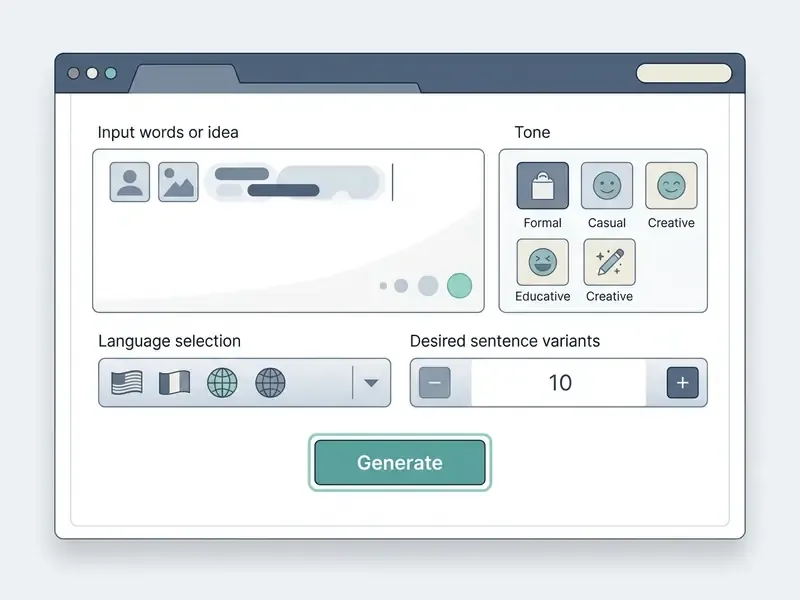800x600 pixels.
Task: Select the Creative tone winking face icon
Action: click(671, 186)
